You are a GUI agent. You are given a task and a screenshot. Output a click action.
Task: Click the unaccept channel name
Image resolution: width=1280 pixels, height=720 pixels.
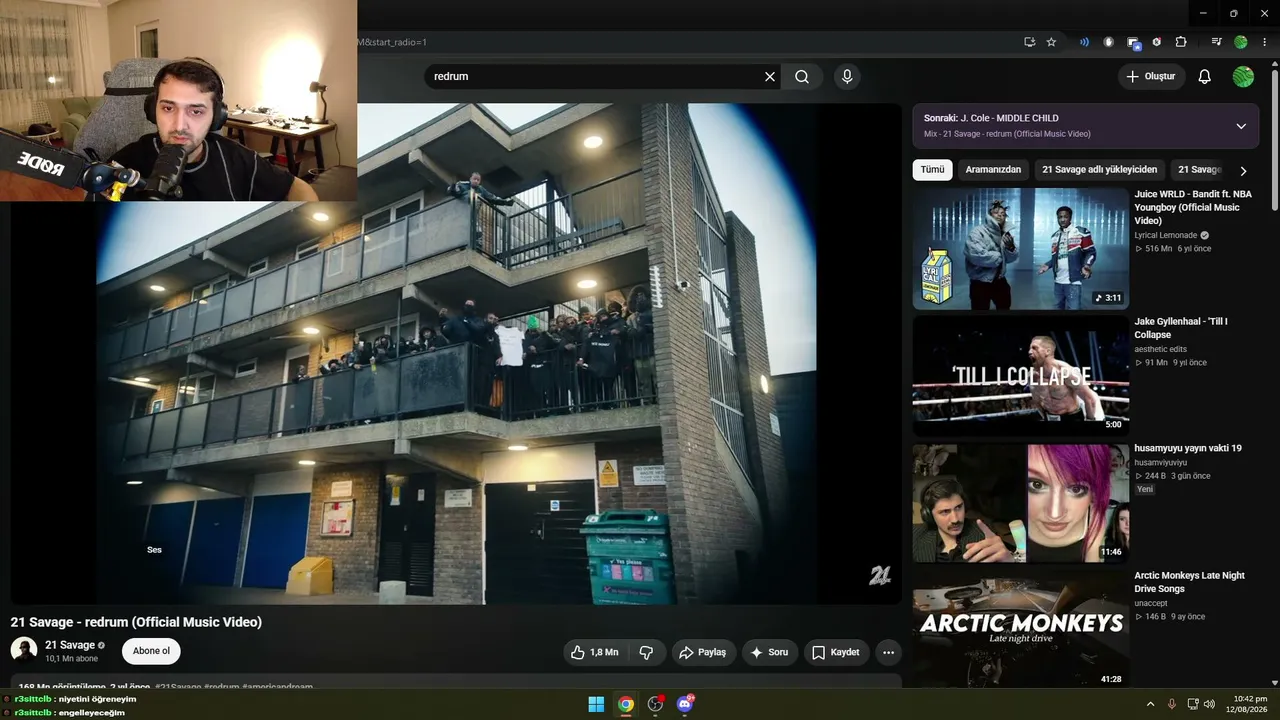coord(1151,603)
